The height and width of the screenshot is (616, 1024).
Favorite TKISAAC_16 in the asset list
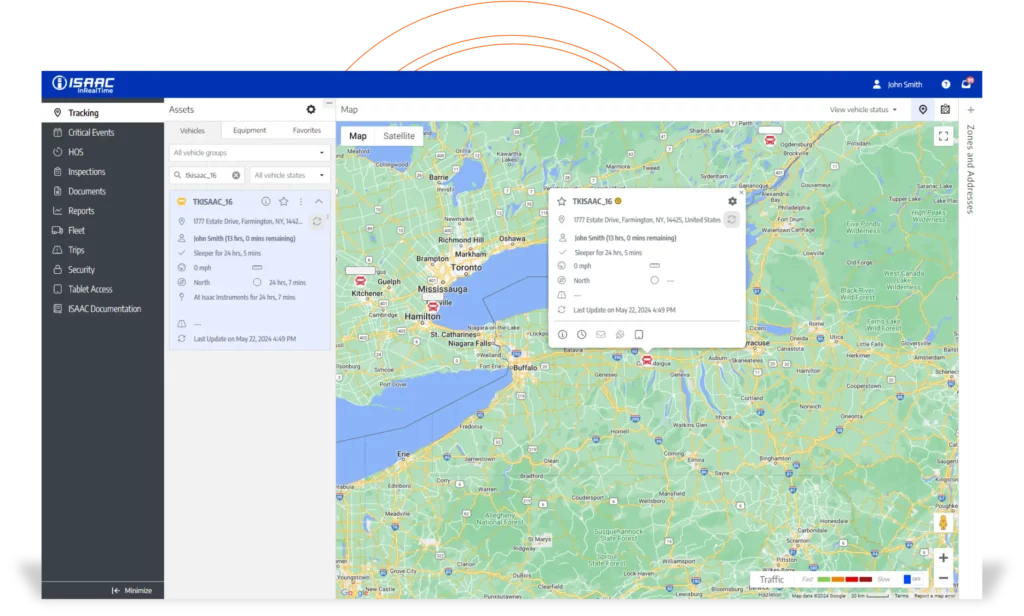tap(283, 201)
